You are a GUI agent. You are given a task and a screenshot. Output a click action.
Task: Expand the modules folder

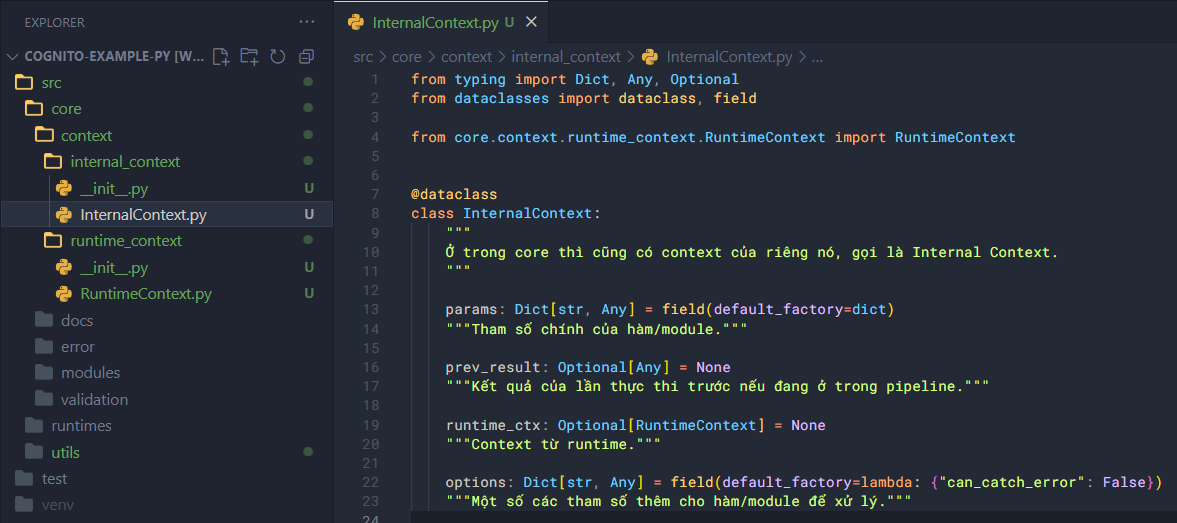tap(90, 372)
